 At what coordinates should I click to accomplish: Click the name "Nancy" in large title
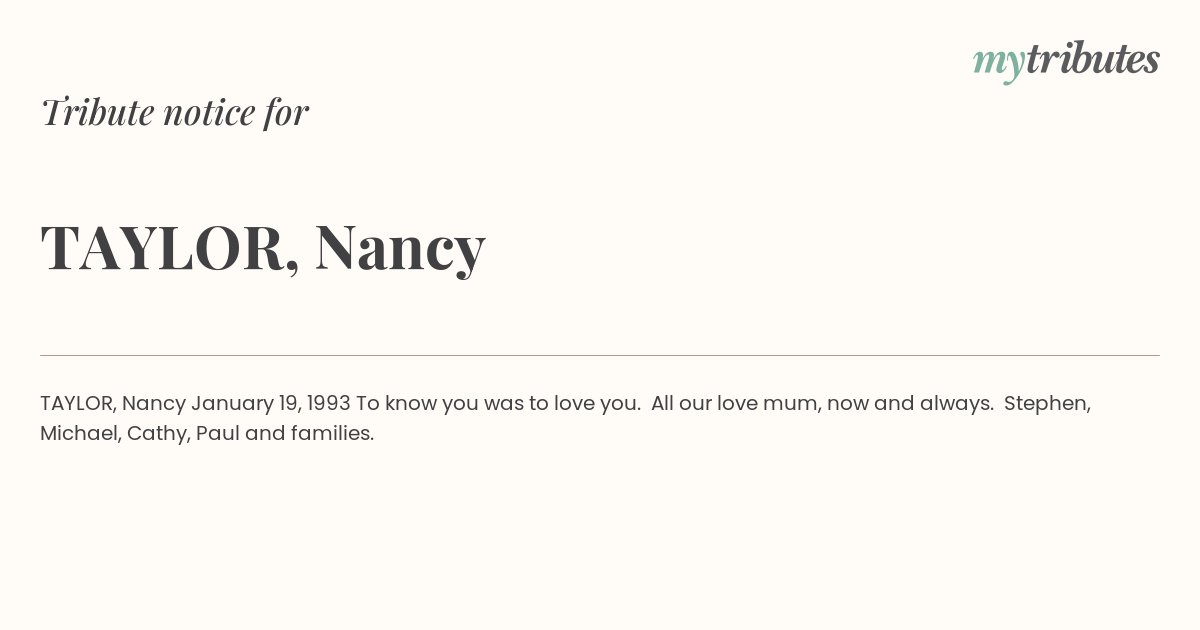click(x=400, y=250)
